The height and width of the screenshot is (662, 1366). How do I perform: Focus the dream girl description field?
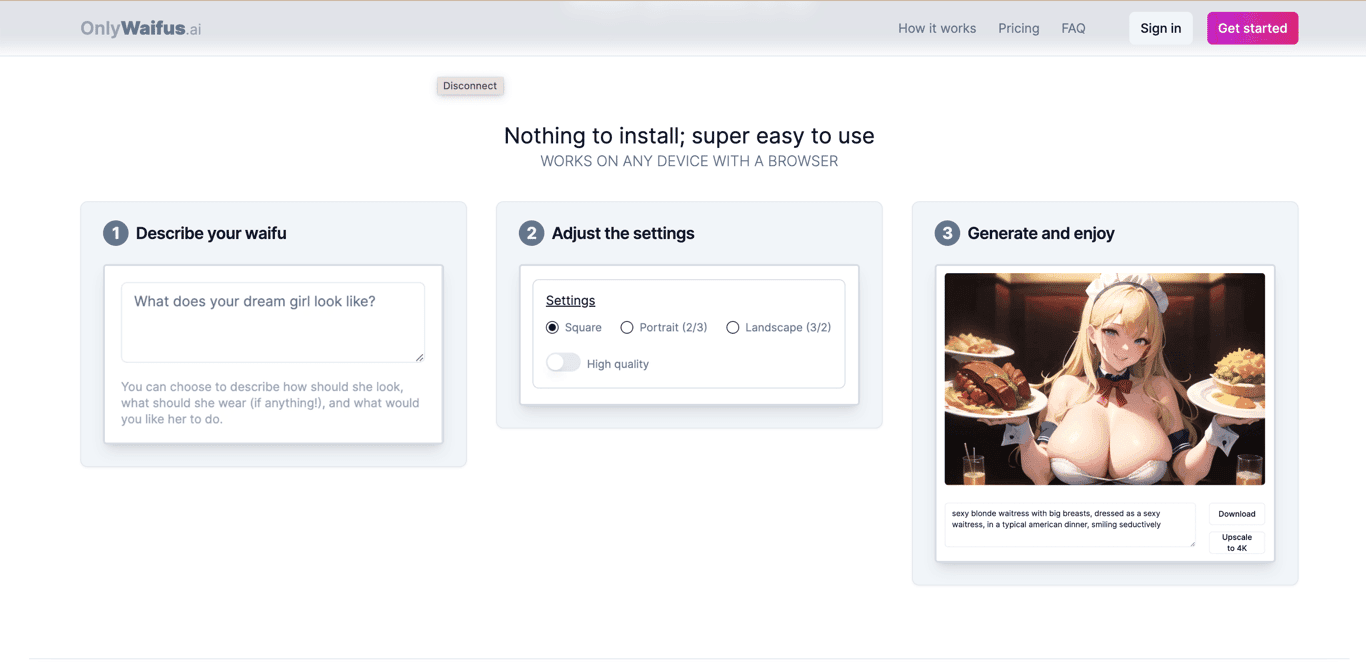point(272,320)
